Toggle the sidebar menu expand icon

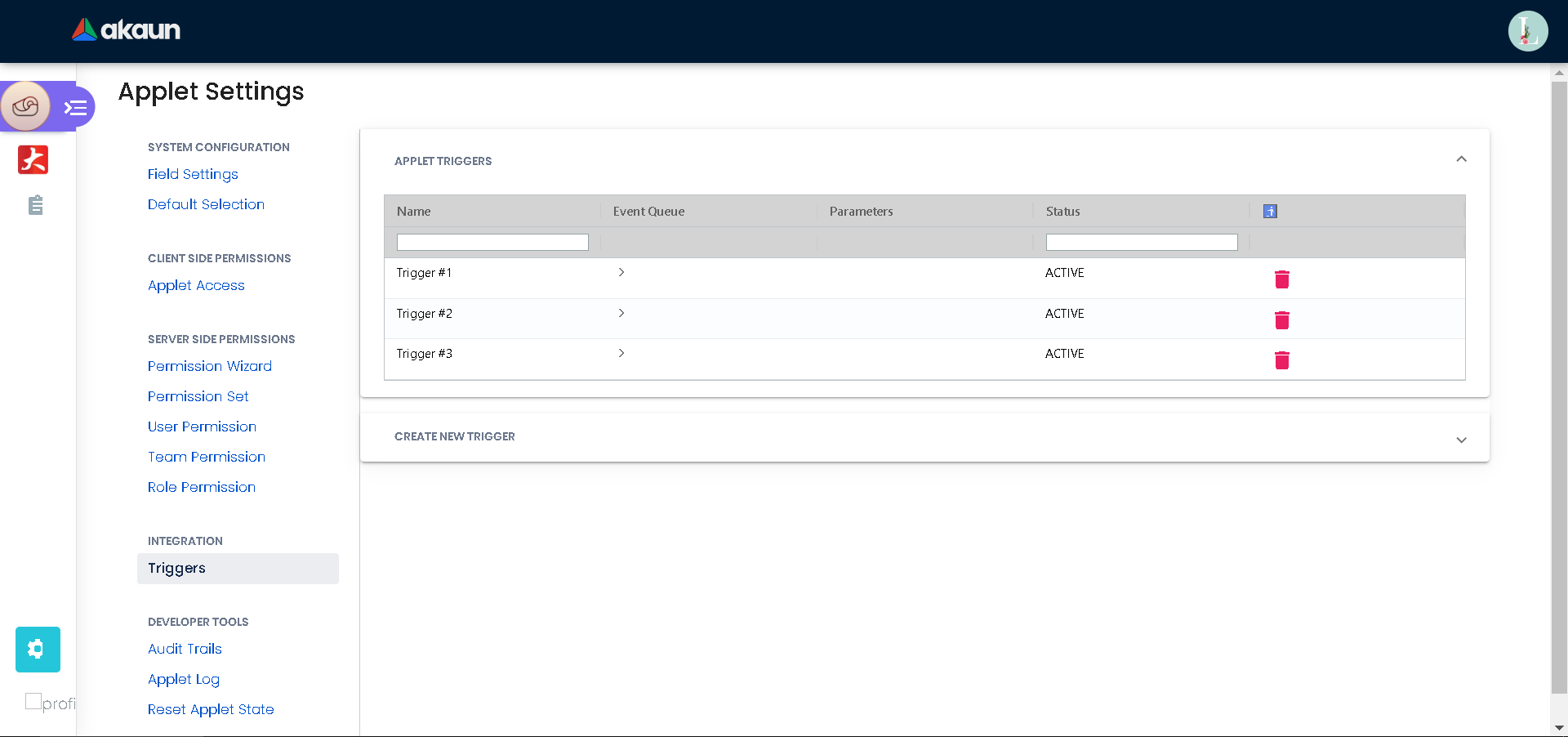point(76,107)
